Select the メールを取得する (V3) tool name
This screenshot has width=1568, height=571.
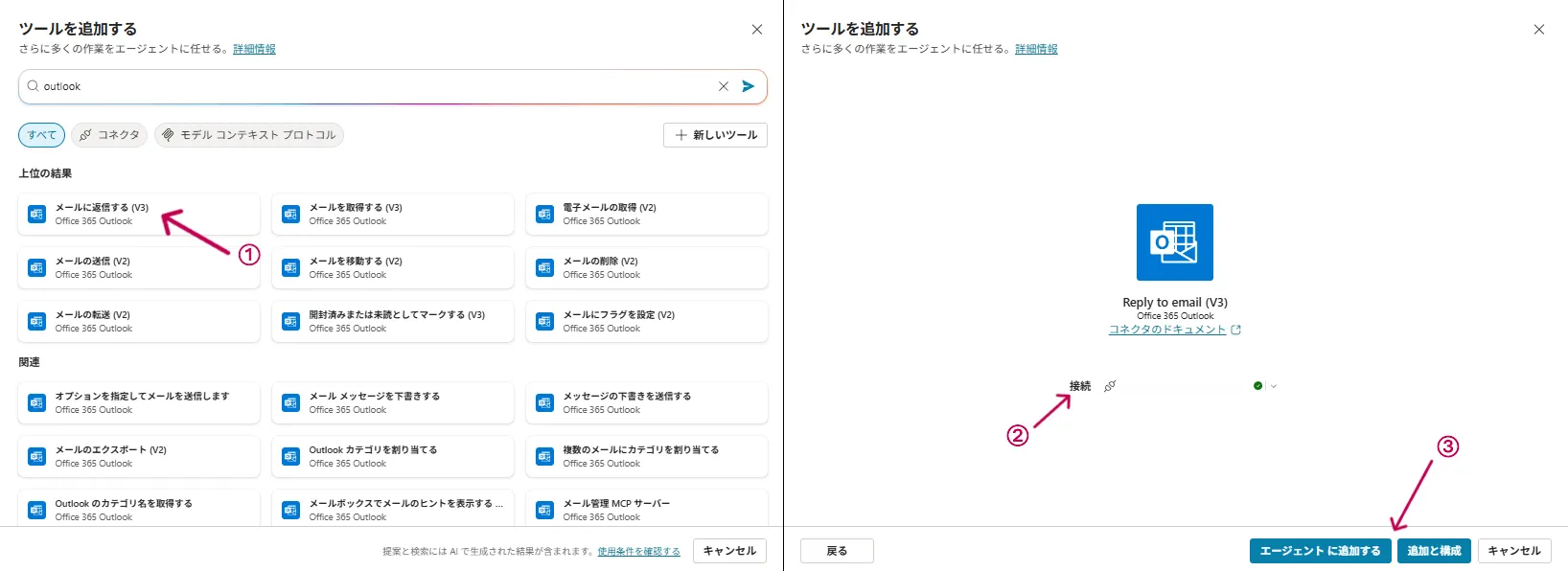[356, 208]
